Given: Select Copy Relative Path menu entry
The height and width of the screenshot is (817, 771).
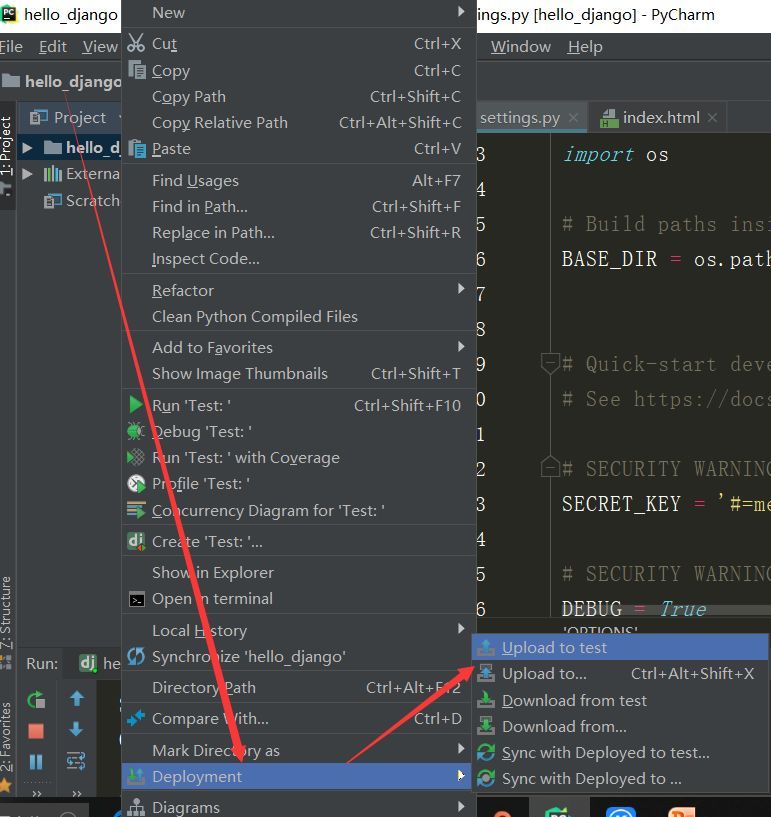Looking at the screenshot, I should coord(299,122).
